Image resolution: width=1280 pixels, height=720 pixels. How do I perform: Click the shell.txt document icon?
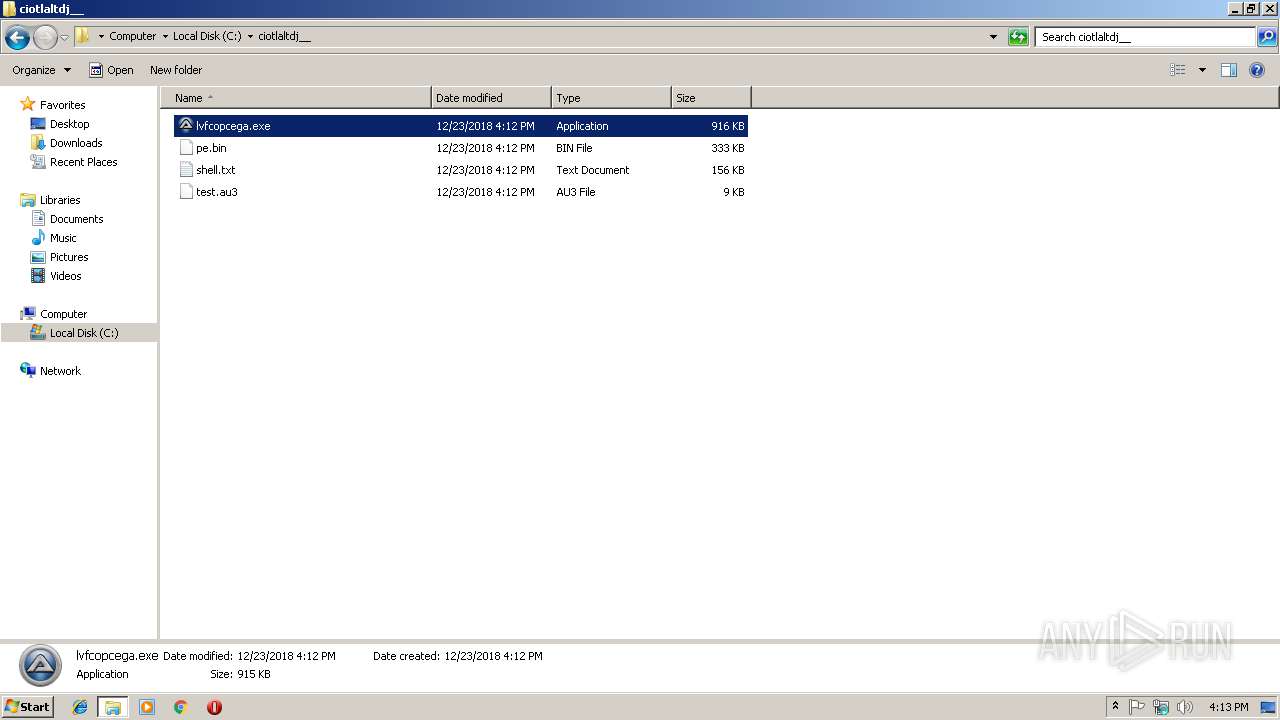coord(186,170)
